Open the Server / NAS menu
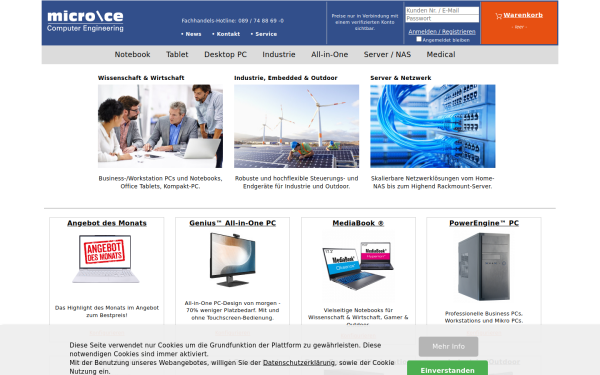 click(387, 54)
